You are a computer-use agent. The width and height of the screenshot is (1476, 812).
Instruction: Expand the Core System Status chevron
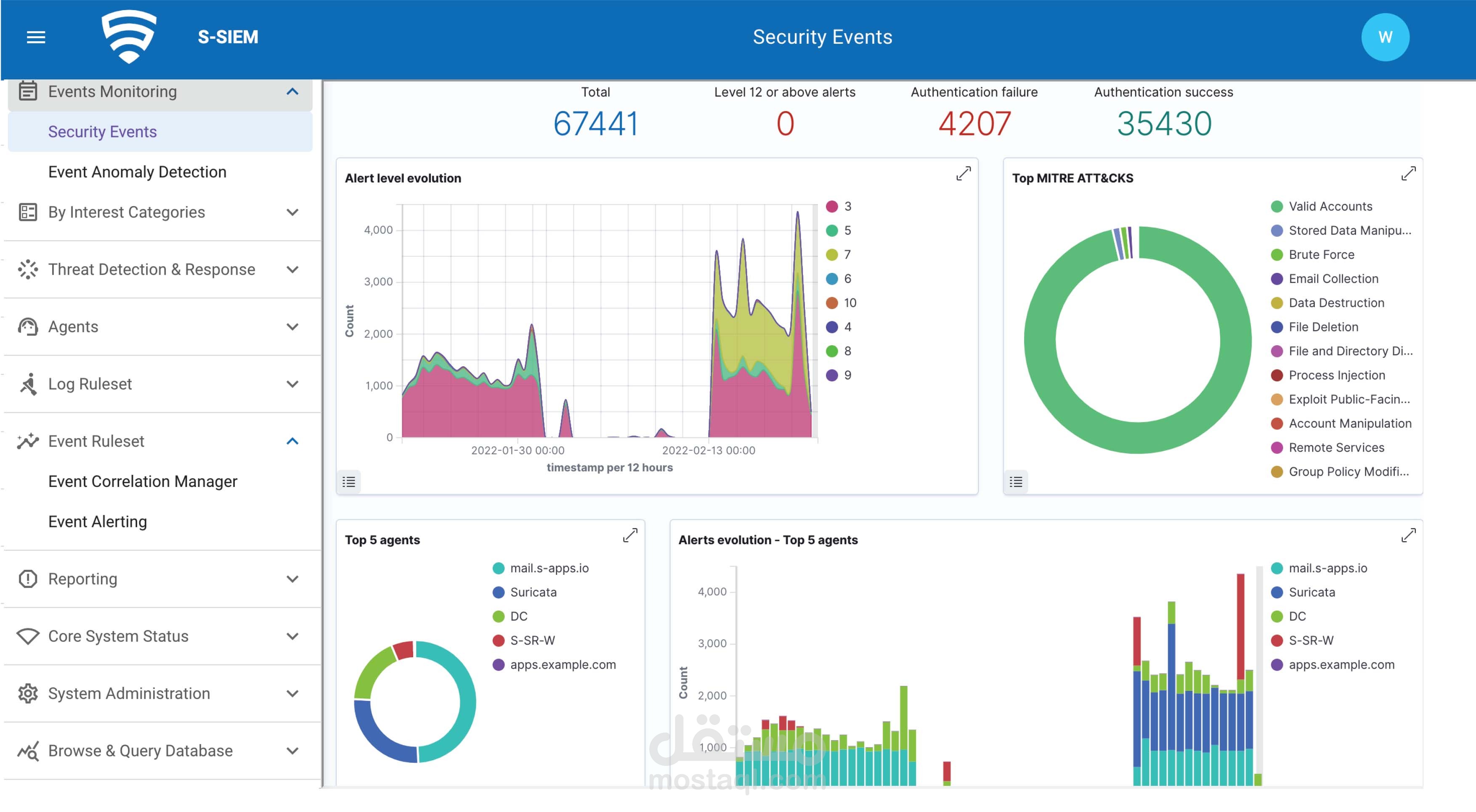(292, 636)
